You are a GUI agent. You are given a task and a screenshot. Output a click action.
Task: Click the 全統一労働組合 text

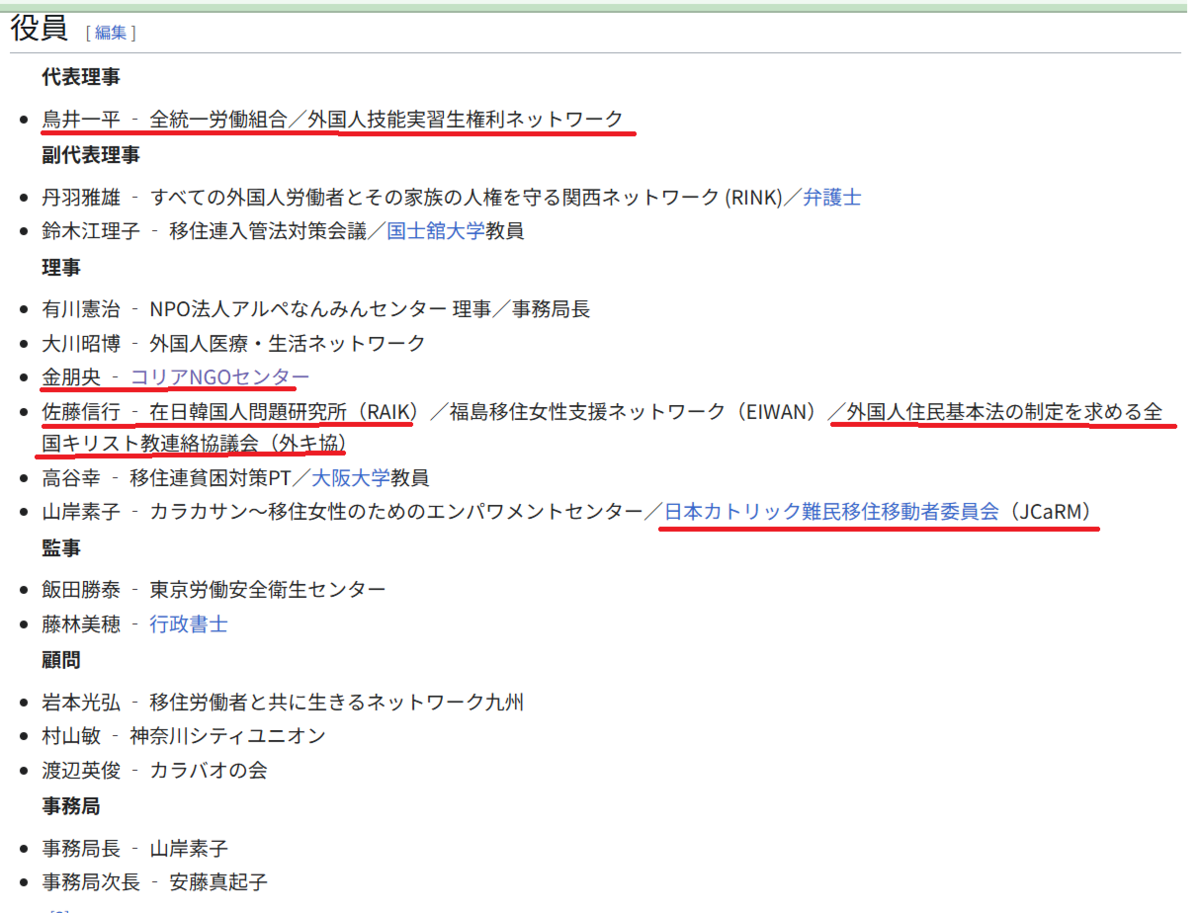218,119
